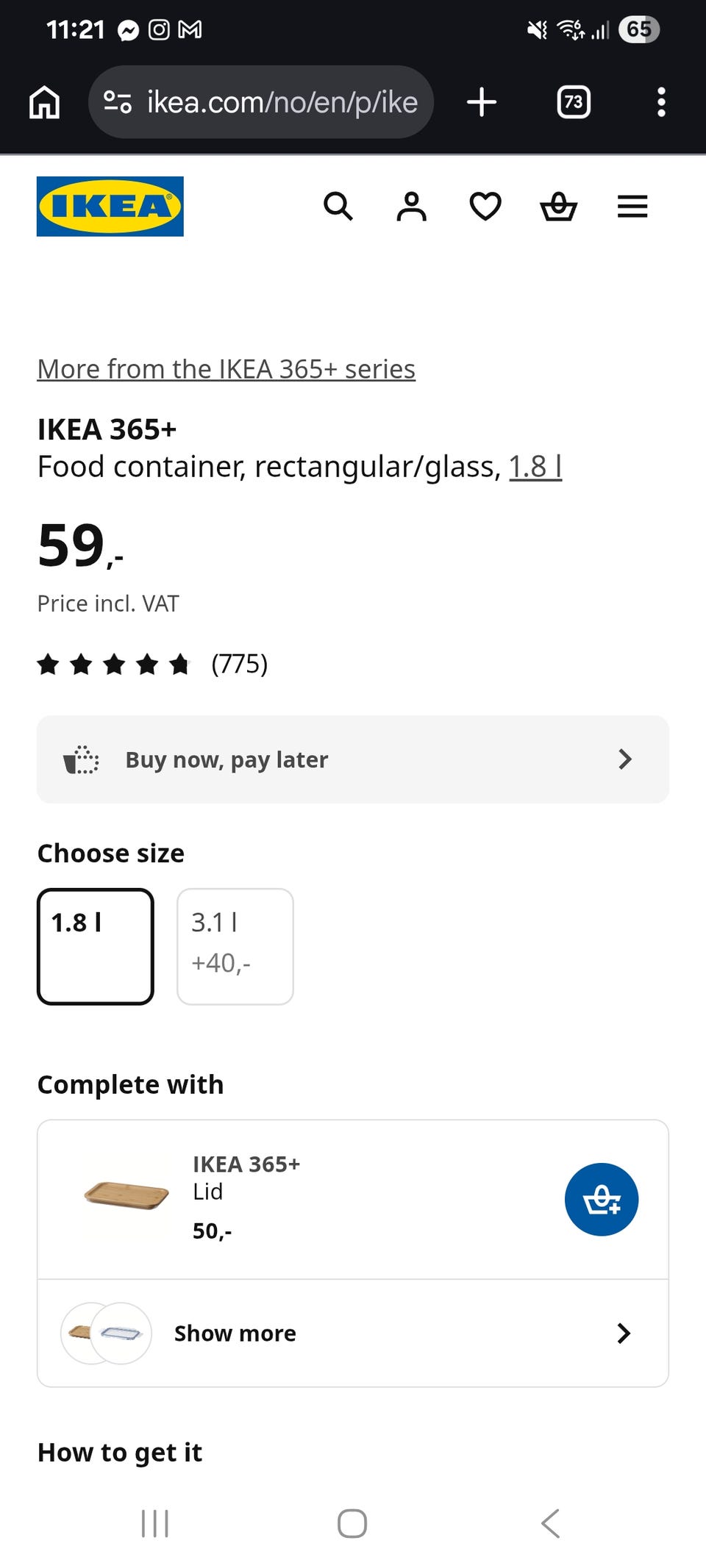Open the bamboo Lid product thumbnail

pos(126,1195)
